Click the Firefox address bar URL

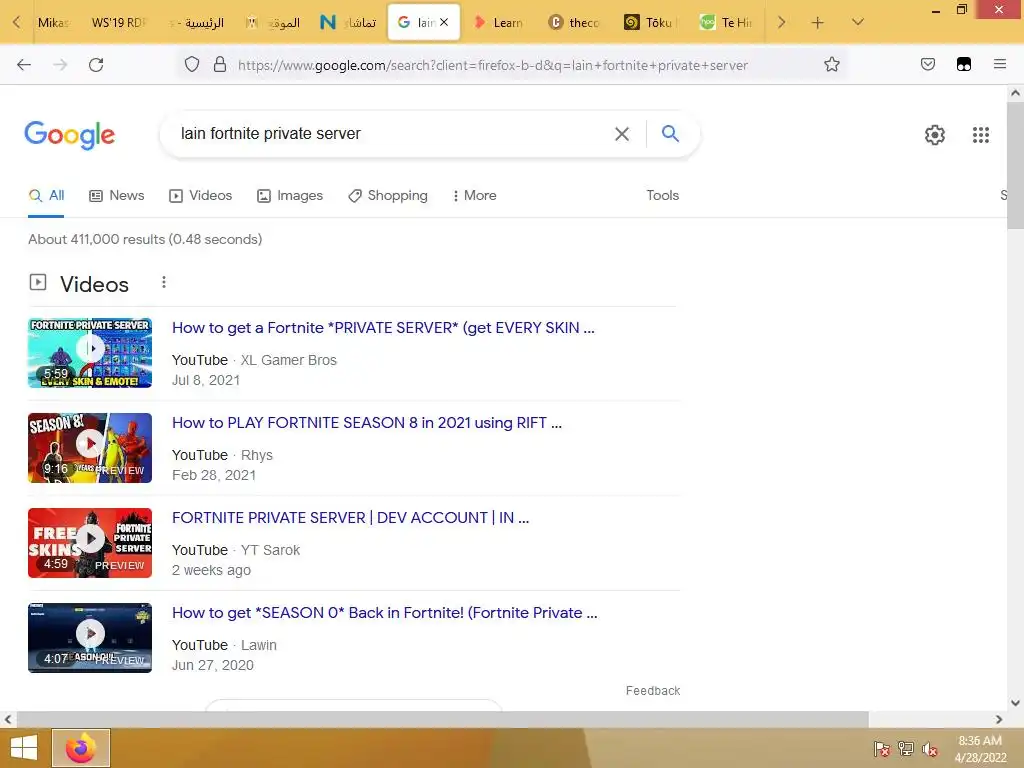pos(492,65)
